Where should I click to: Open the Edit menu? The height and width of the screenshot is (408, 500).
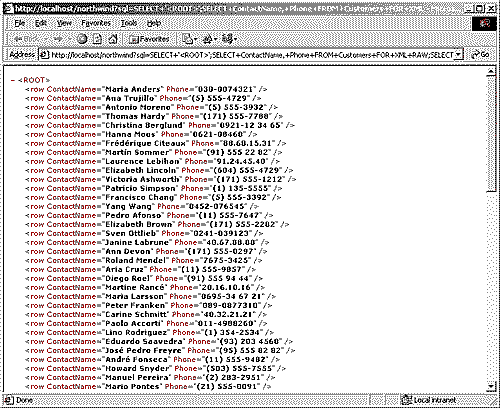point(41,23)
